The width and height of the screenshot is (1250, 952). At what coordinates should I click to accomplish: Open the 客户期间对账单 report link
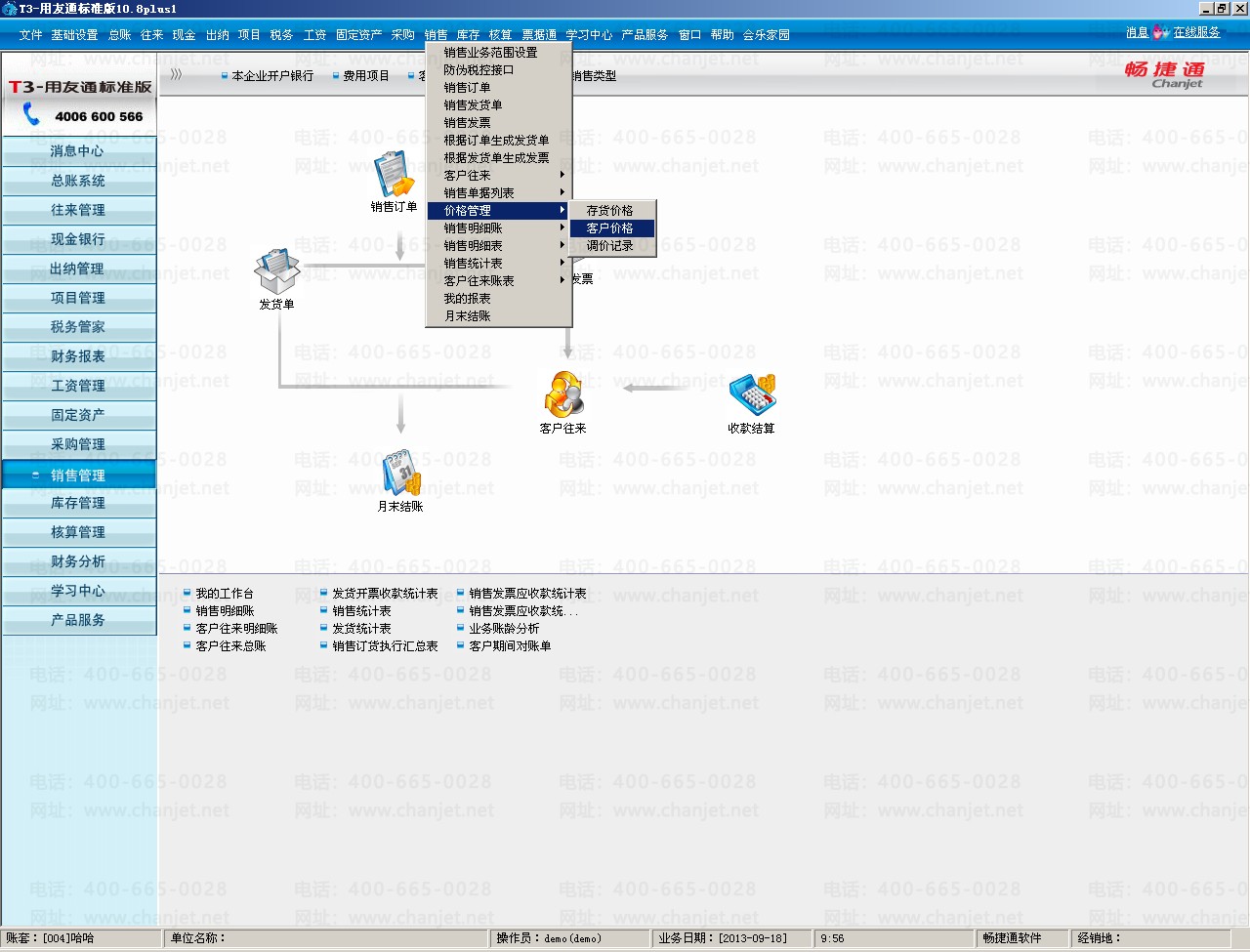(x=510, y=646)
